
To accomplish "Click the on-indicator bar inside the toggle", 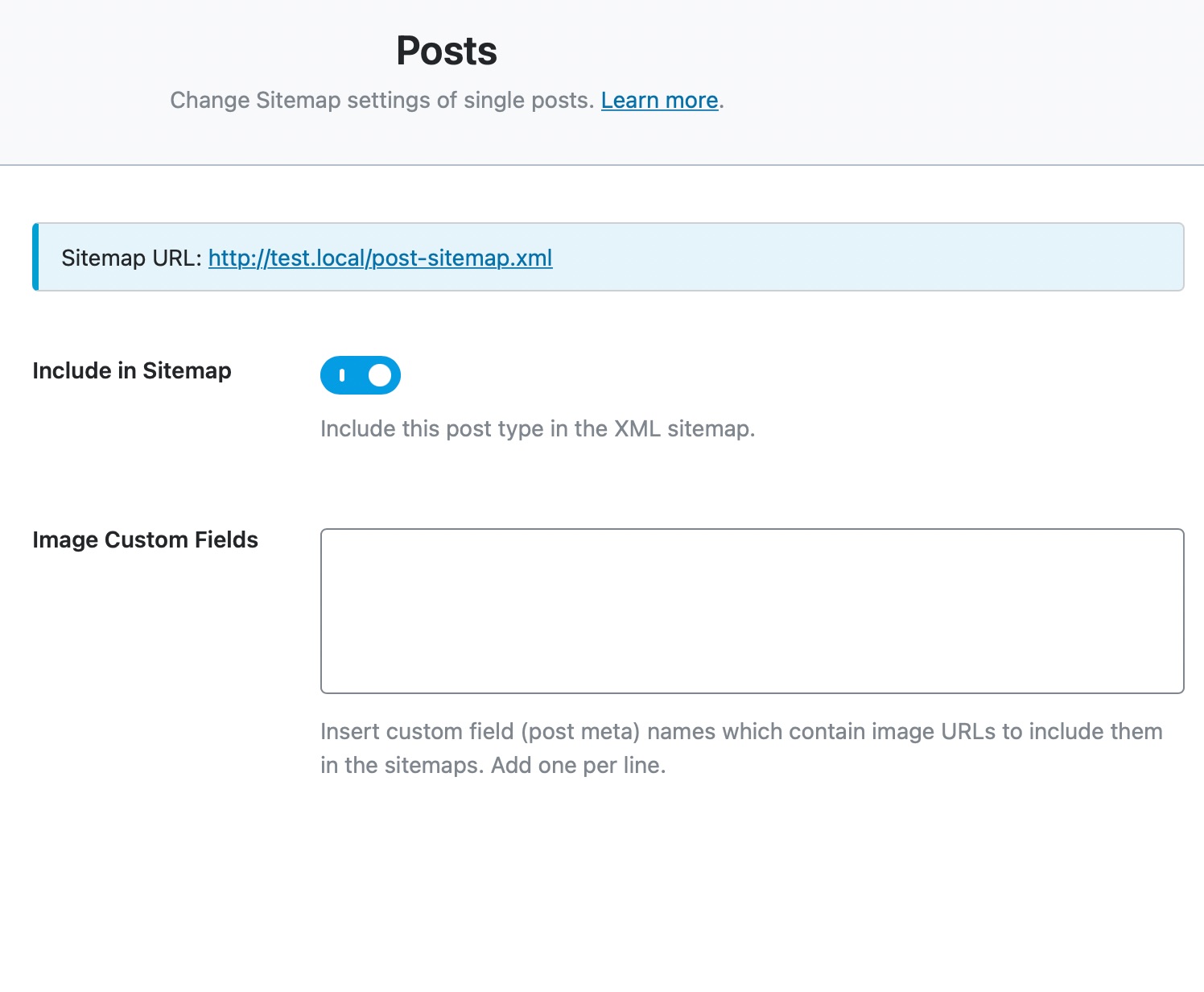I will click(342, 375).
